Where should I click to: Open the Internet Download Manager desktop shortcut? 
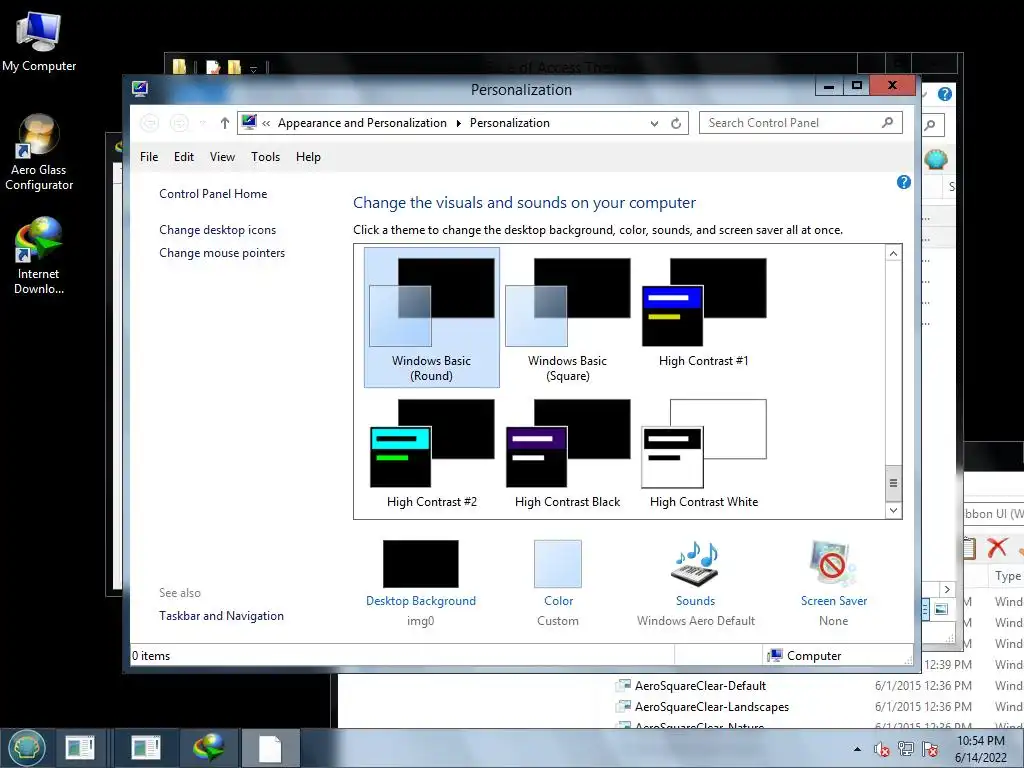(39, 256)
